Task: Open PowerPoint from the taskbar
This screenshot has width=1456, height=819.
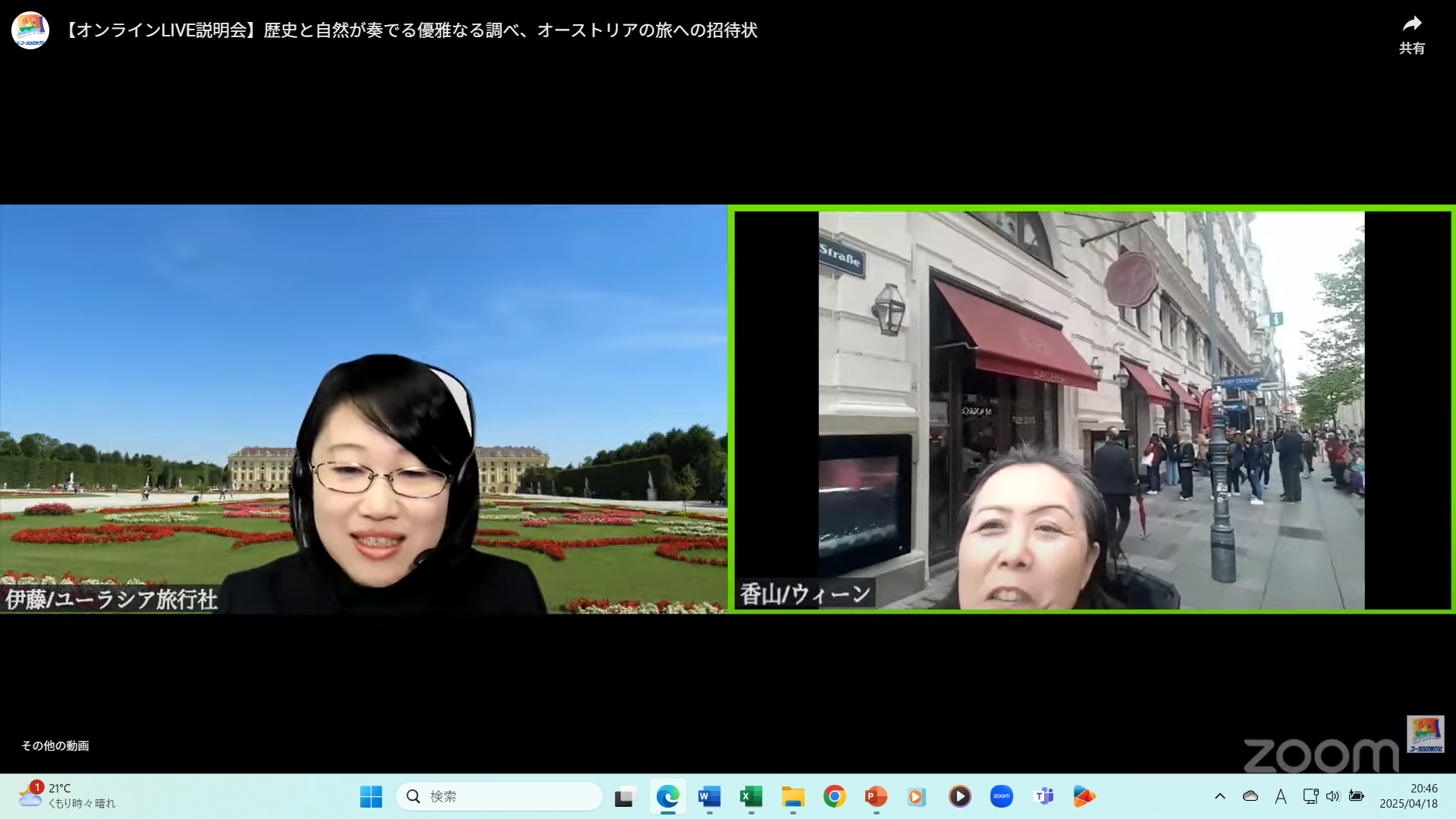Action: (876, 796)
